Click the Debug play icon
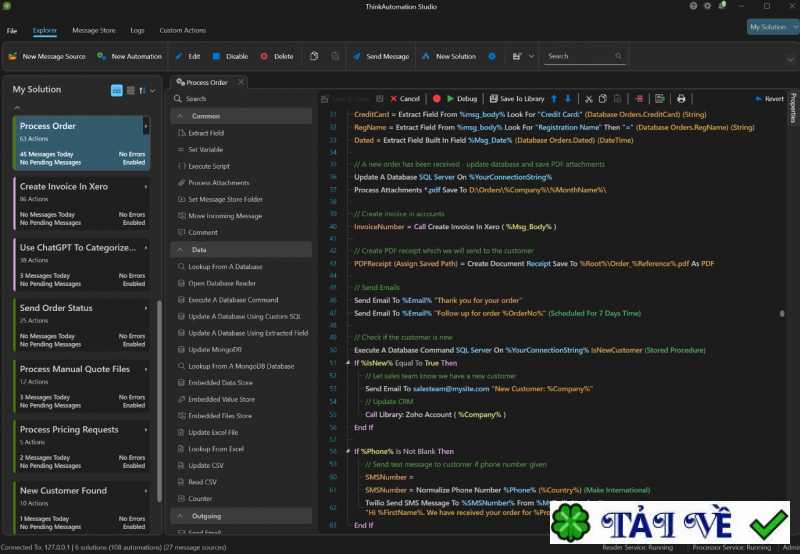Screen dimensions: 800x554 pyautogui.click(x=450, y=99)
